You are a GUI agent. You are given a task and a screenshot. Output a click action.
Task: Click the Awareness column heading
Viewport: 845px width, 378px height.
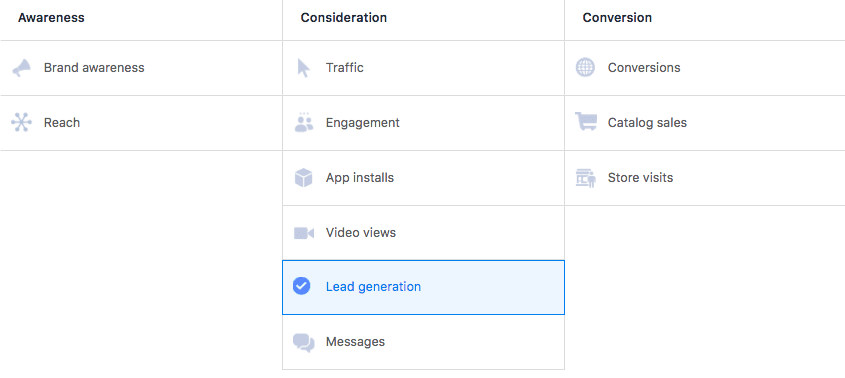[x=51, y=18]
